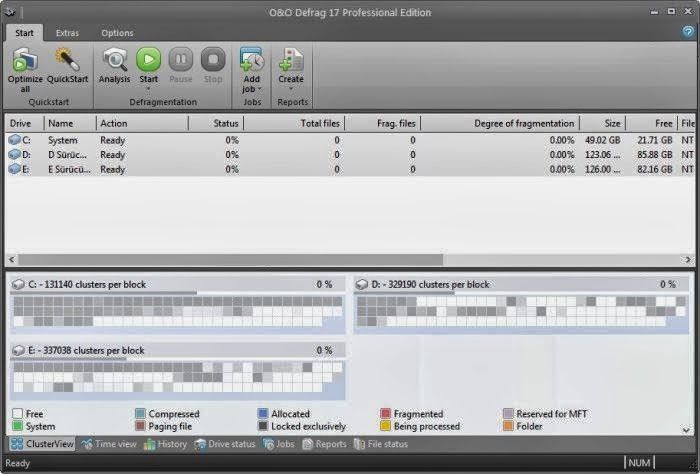
Task: Click '85.88 GB' free value
Action: [x=654, y=155]
